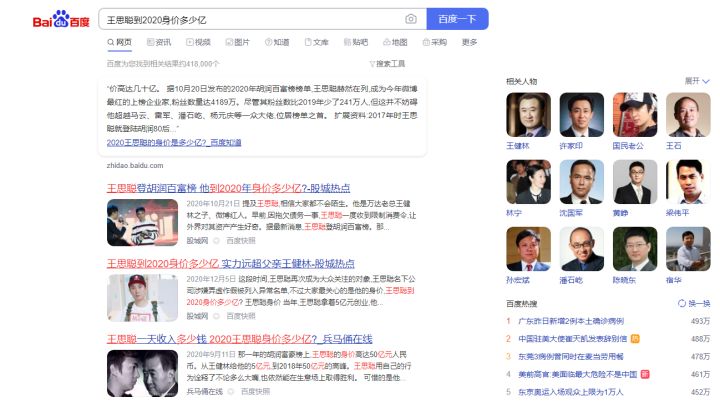This screenshot has height=402, width=720.
Task: Open 百度快照 for 兵马俑在线 result
Action: [255, 391]
